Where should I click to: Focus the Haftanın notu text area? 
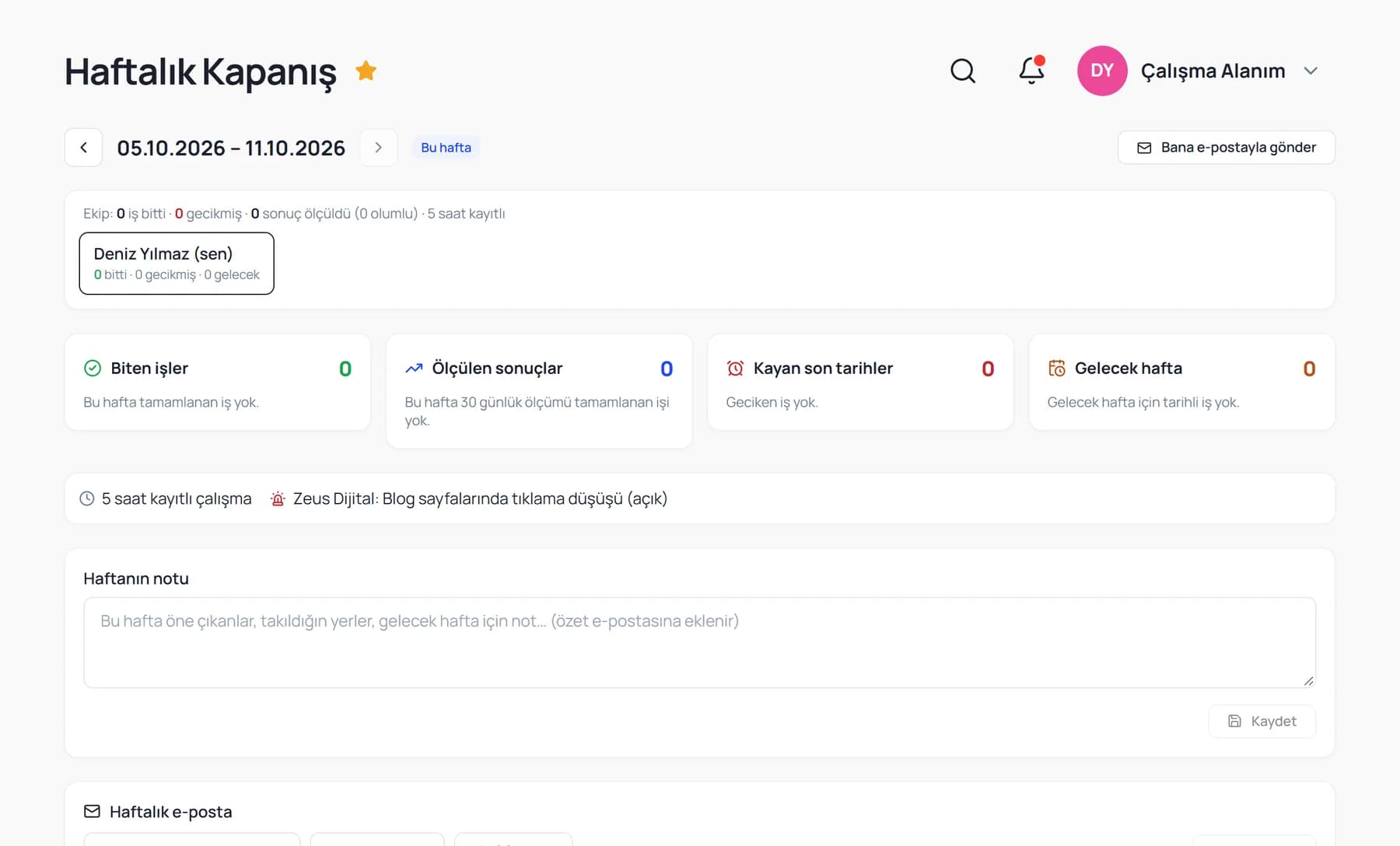[699, 642]
